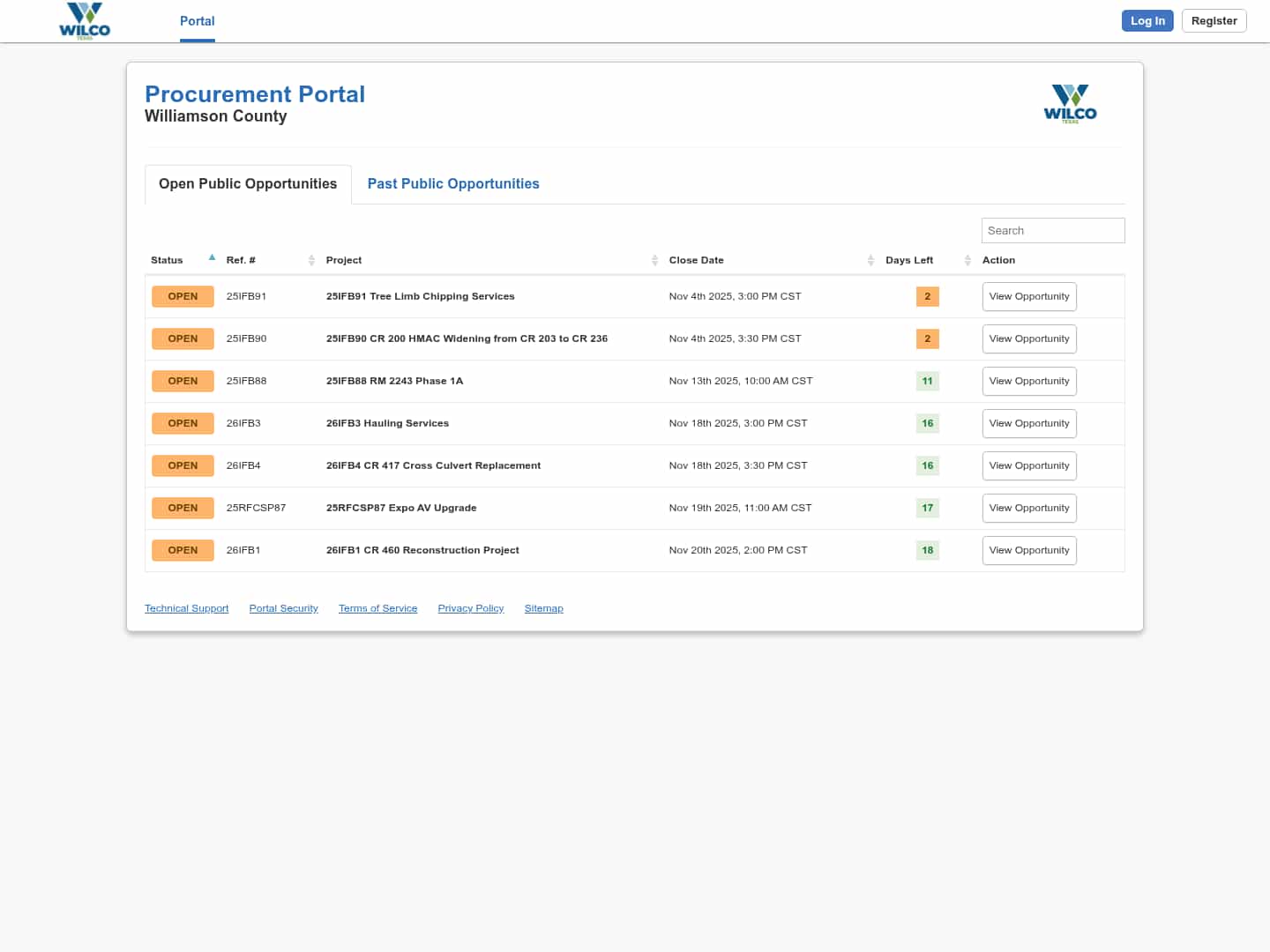Click the Wilco logo in top navigation
The image size is (1270, 952).
click(85, 21)
